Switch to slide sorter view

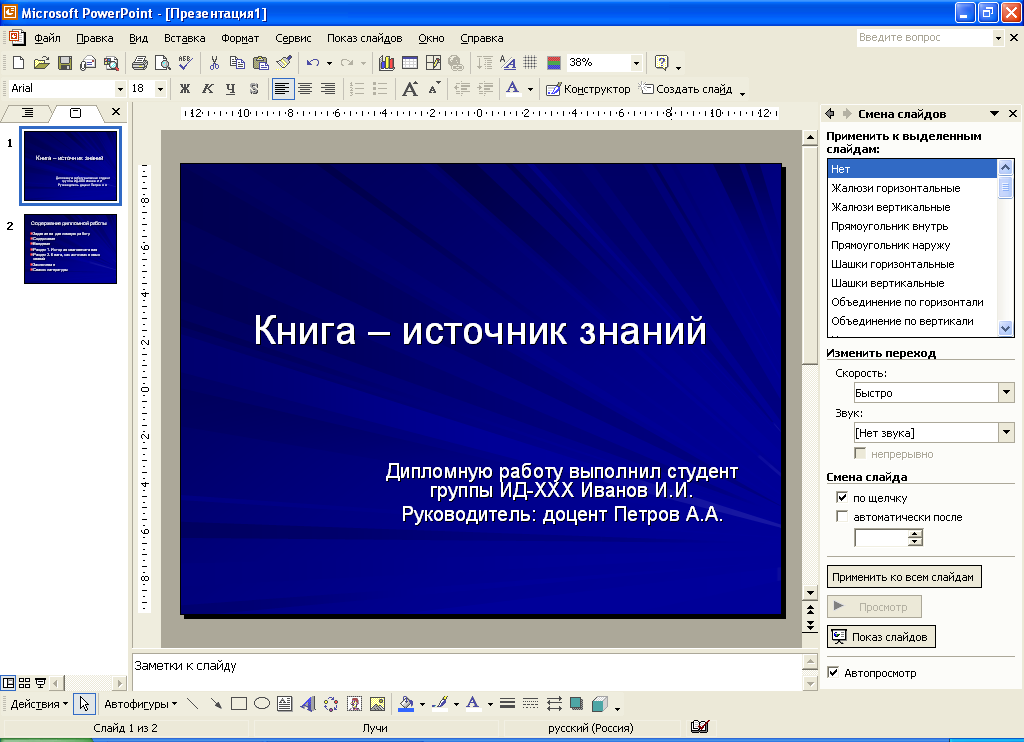pyautogui.click(x=24, y=683)
